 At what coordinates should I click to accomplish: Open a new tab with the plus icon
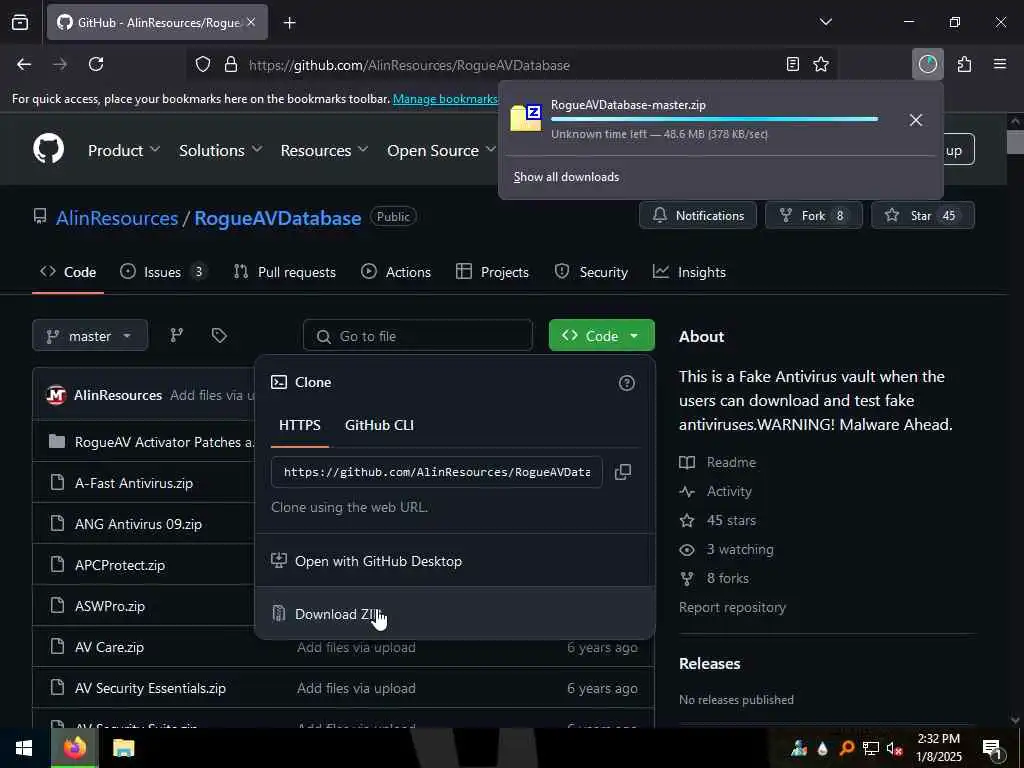(290, 23)
